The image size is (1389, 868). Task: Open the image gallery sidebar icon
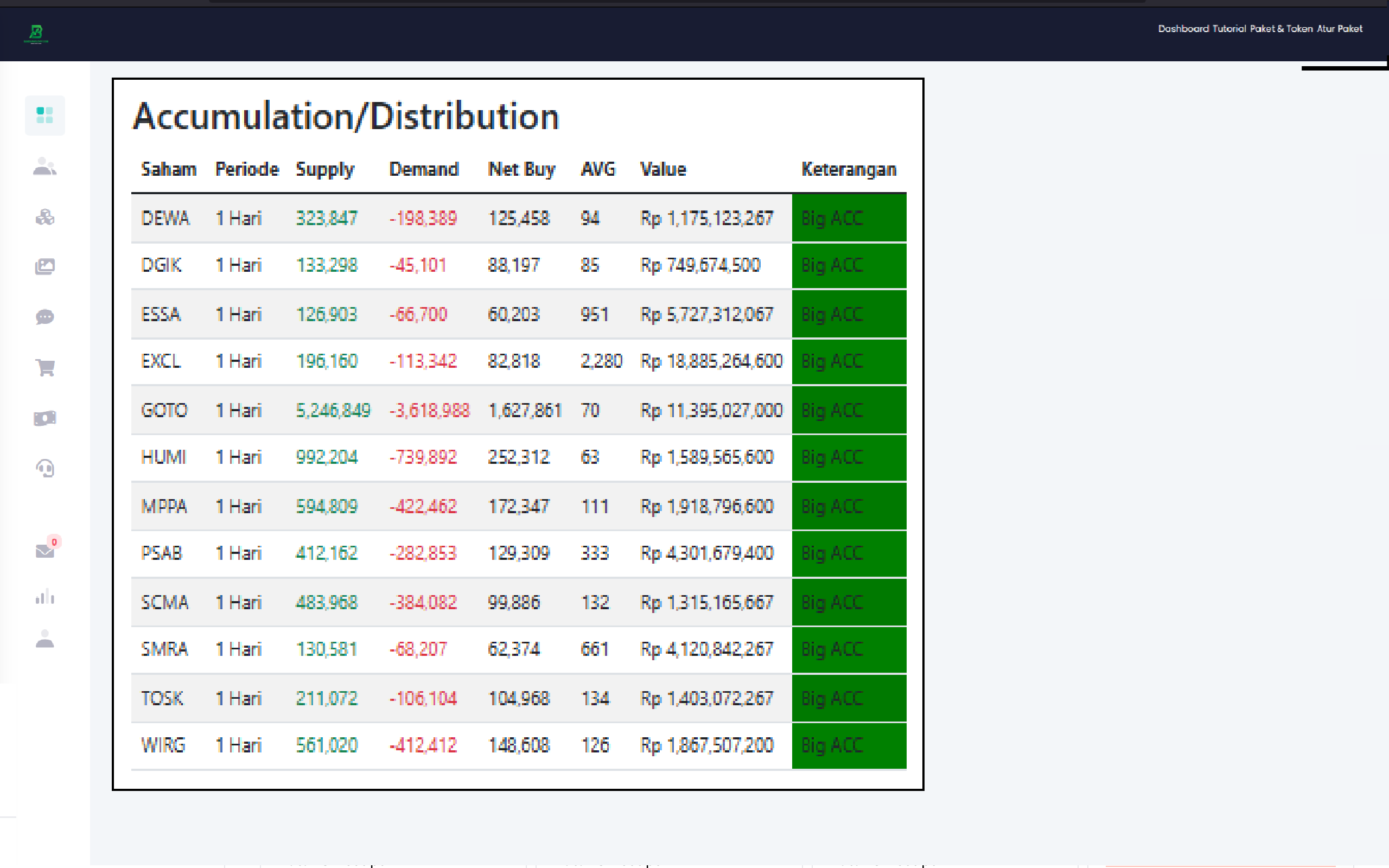click(45, 266)
